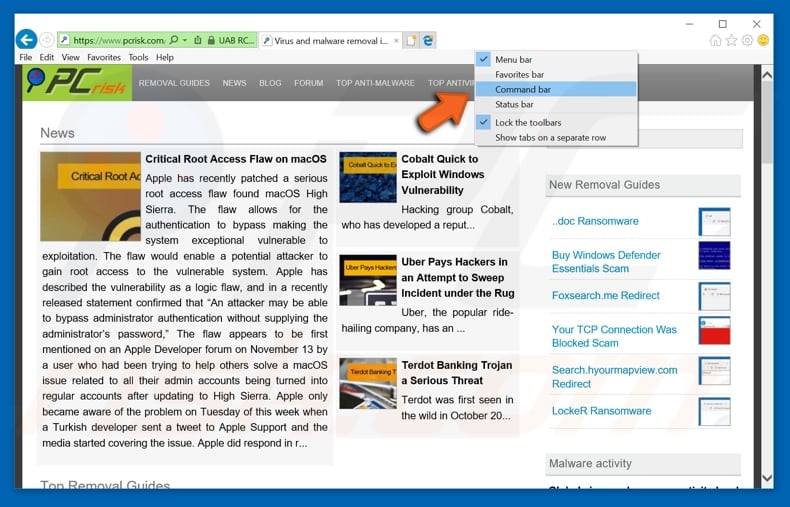Open LockeR Ransomware removal guide
Screen dimensions: 790x507
click(602, 411)
